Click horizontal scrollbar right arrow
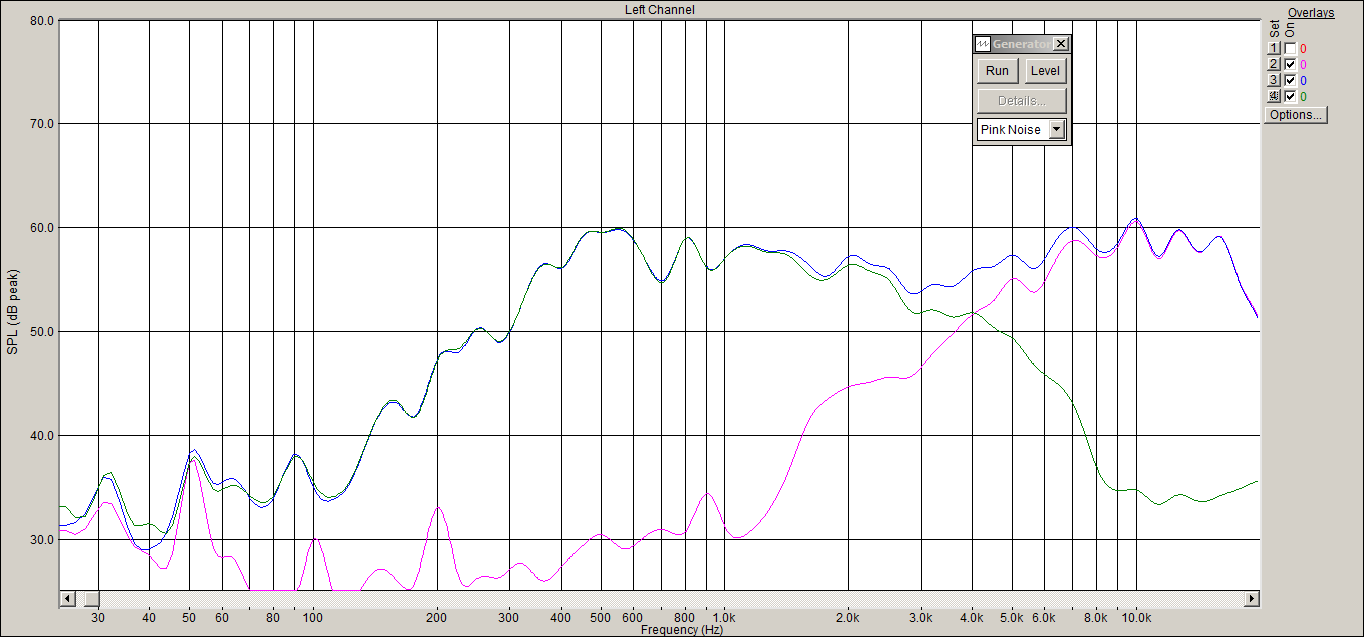 pos(1251,598)
